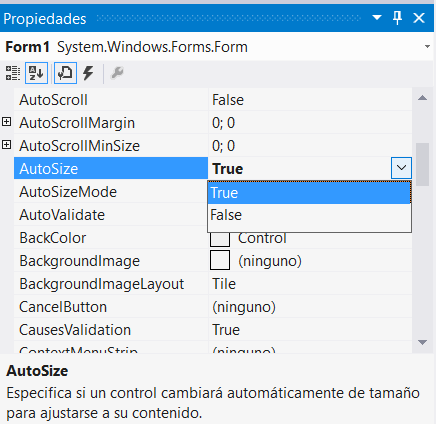
Task: Click the property grid scrollbar thumb
Action: (423, 164)
